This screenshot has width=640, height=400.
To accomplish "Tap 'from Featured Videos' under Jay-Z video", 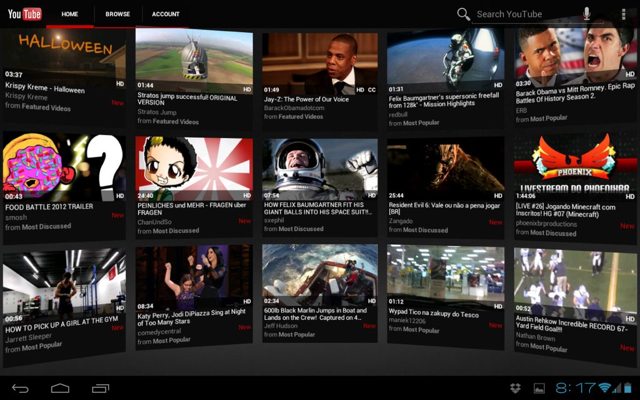I will (293, 117).
